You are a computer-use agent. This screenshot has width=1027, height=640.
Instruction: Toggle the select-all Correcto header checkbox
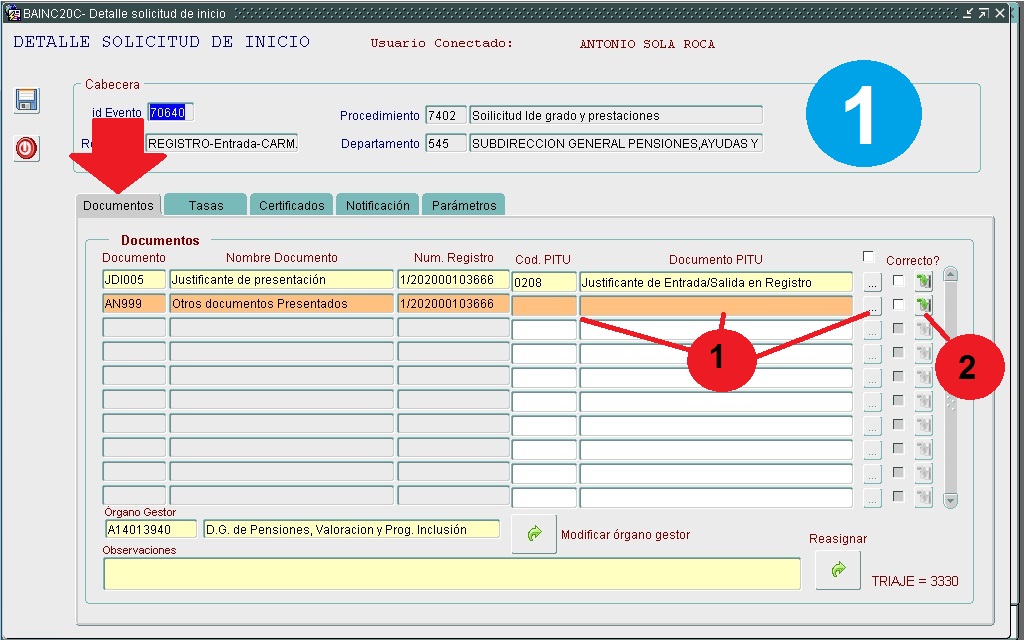click(868, 256)
